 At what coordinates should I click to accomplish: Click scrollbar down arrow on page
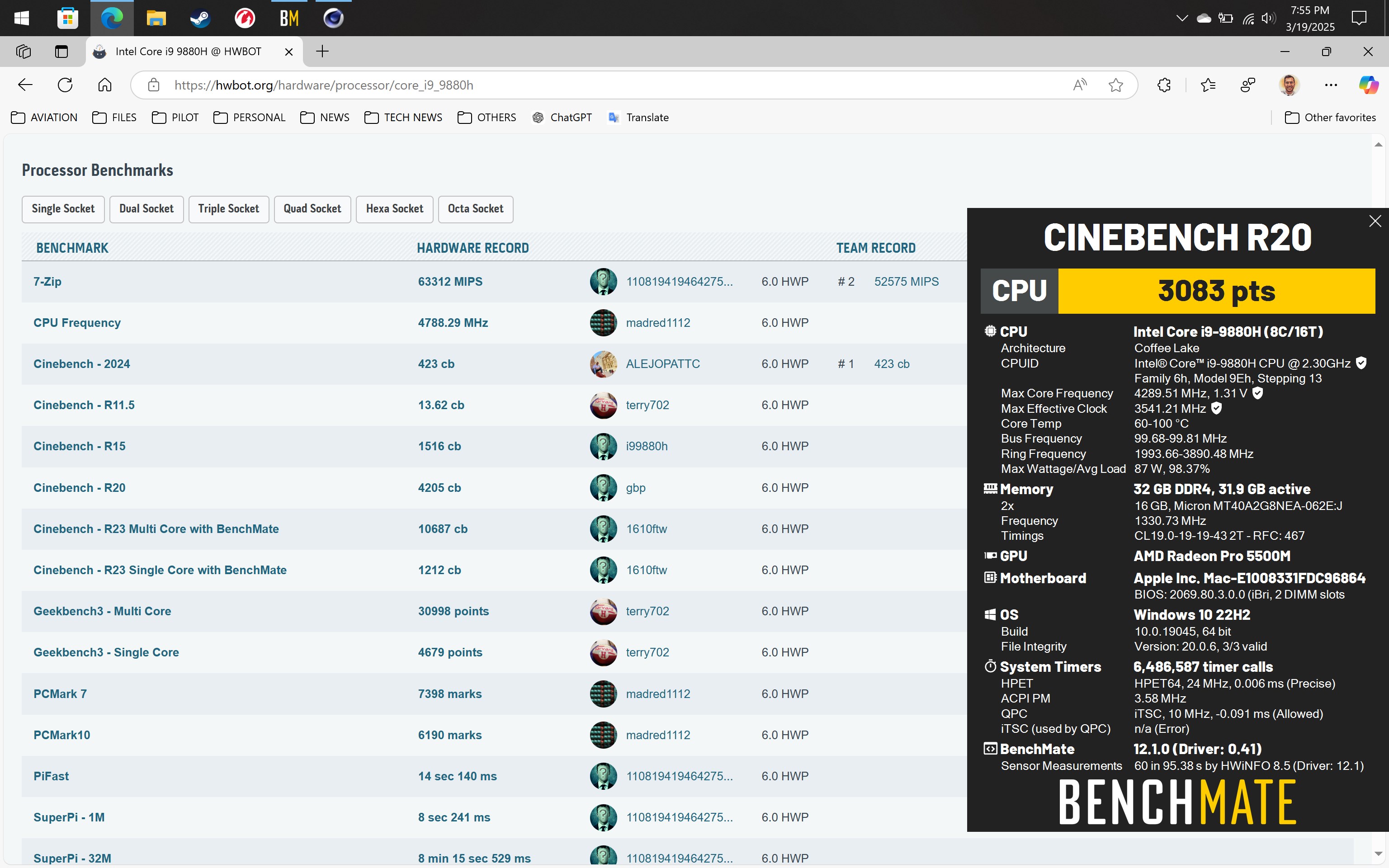(x=1379, y=854)
